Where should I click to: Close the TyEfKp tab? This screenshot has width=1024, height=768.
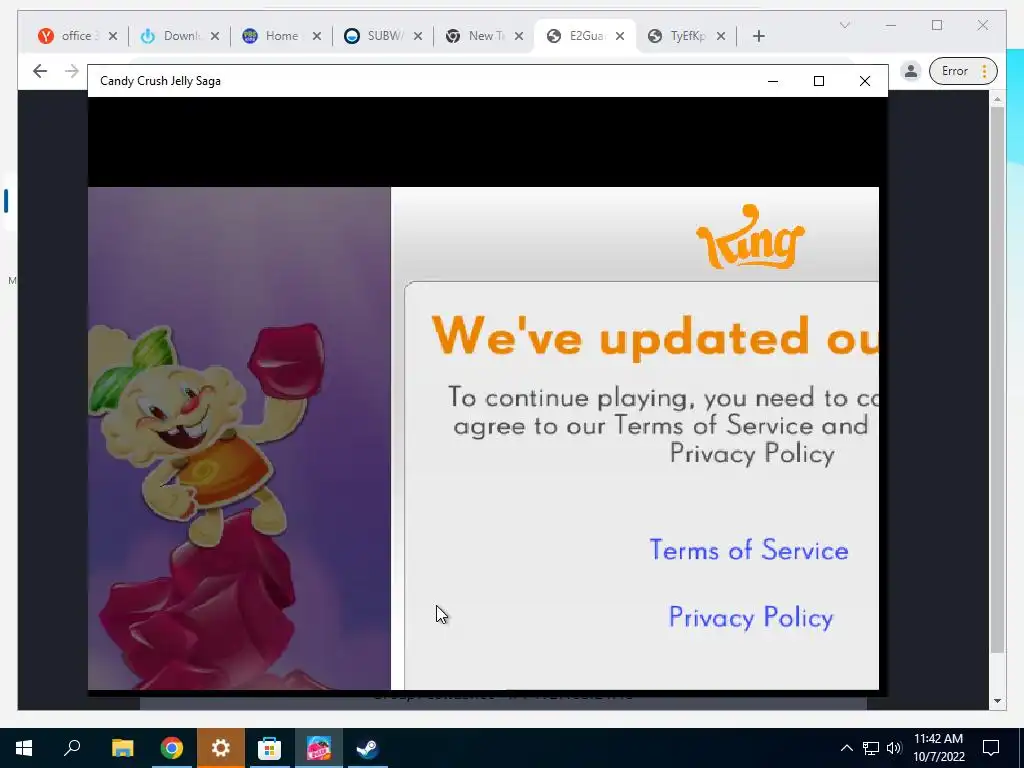pos(721,36)
